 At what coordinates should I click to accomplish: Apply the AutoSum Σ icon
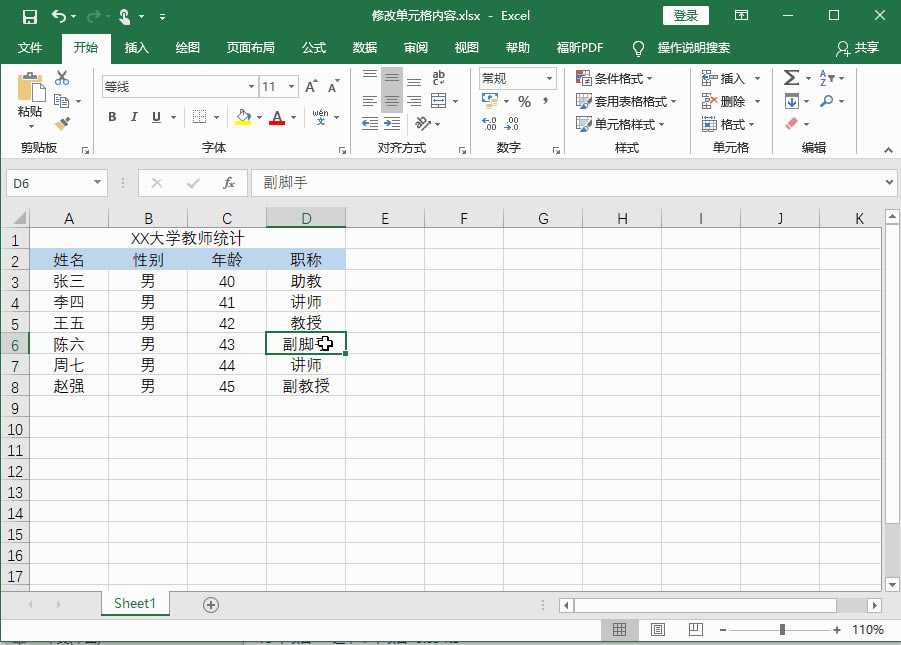[x=791, y=77]
